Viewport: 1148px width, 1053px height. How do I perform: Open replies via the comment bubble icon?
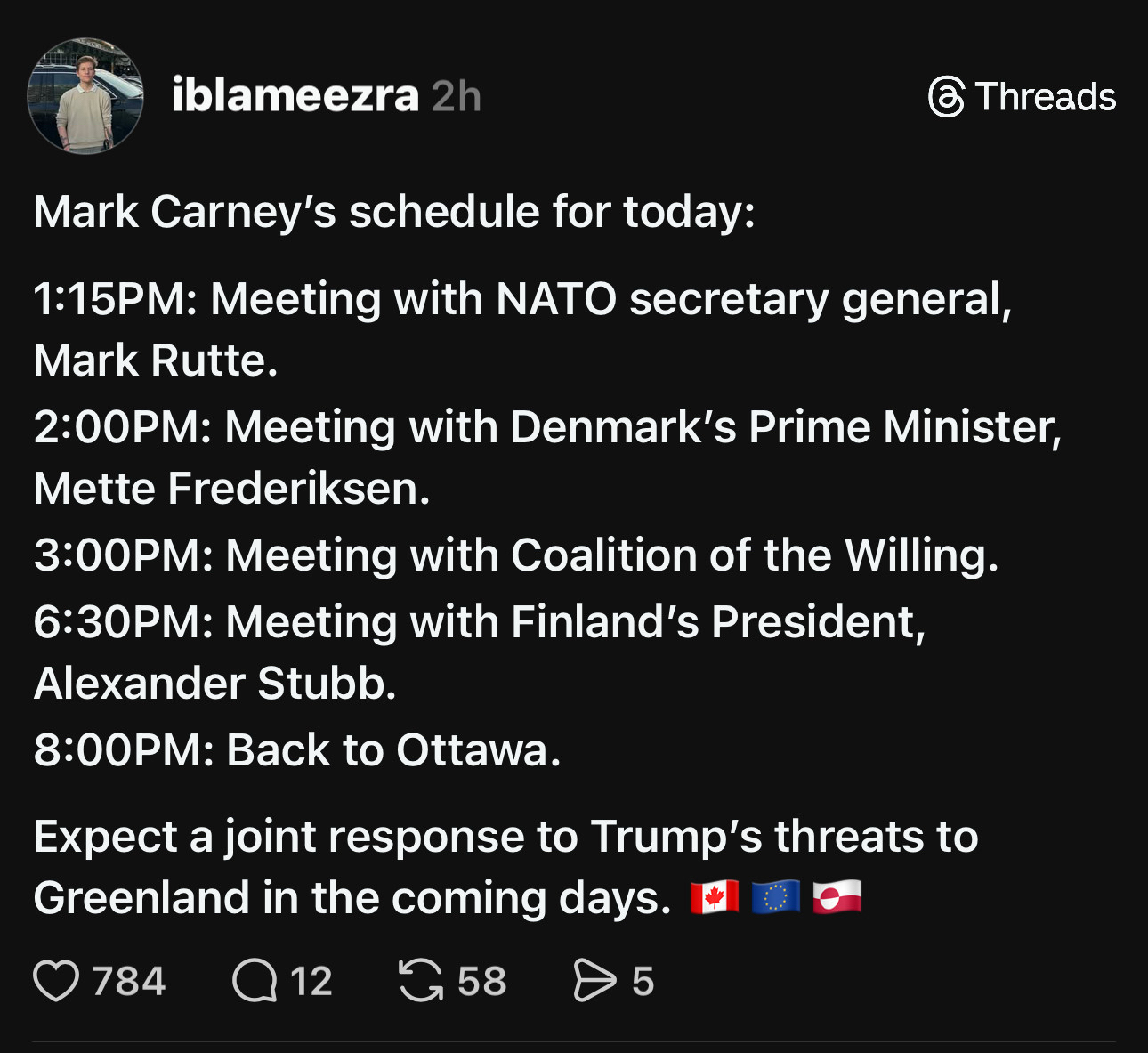[x=255, y=981]
